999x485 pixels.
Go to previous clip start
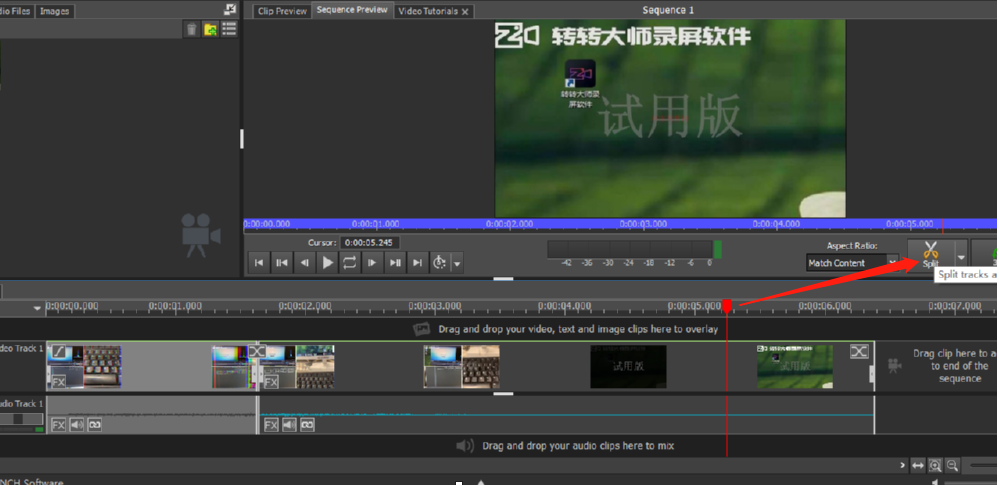point(282,262)
